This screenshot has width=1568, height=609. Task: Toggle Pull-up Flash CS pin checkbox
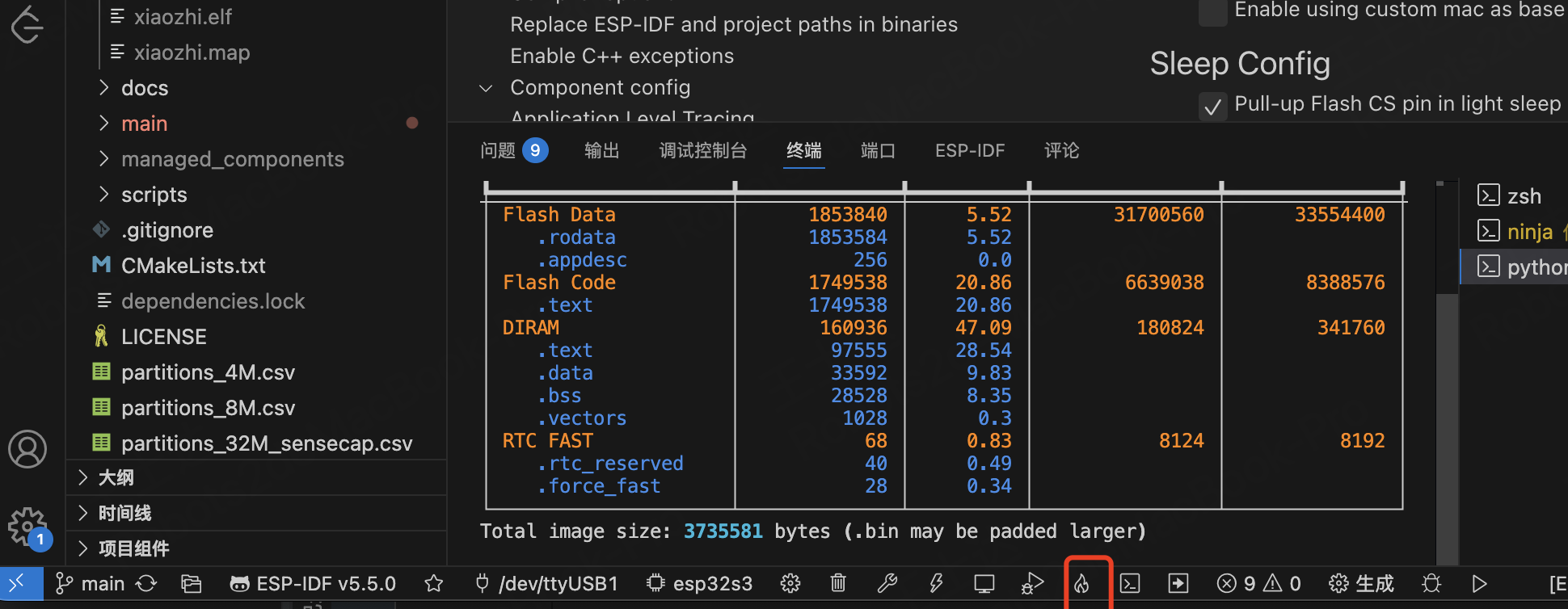click(x=1212, y=106)
